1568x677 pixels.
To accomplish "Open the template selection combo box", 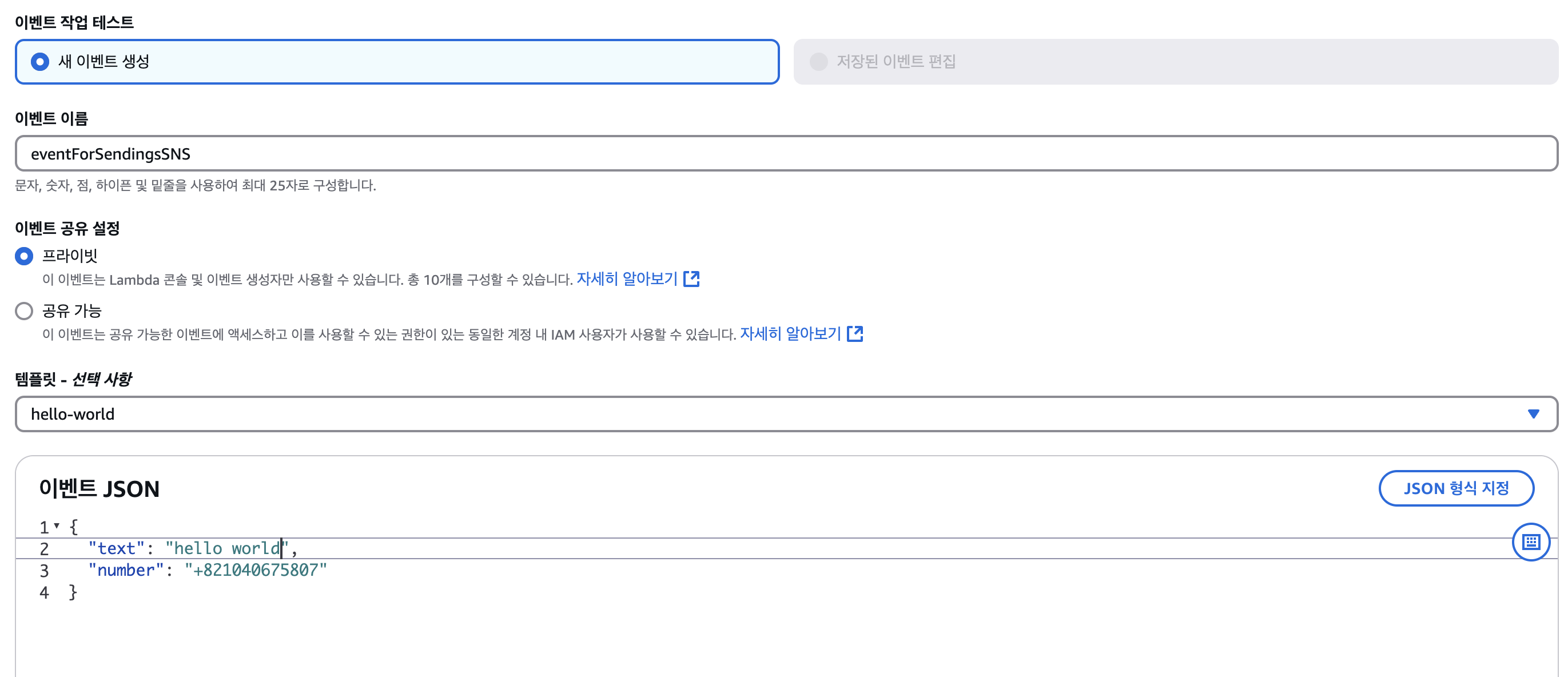I will 786,414.
